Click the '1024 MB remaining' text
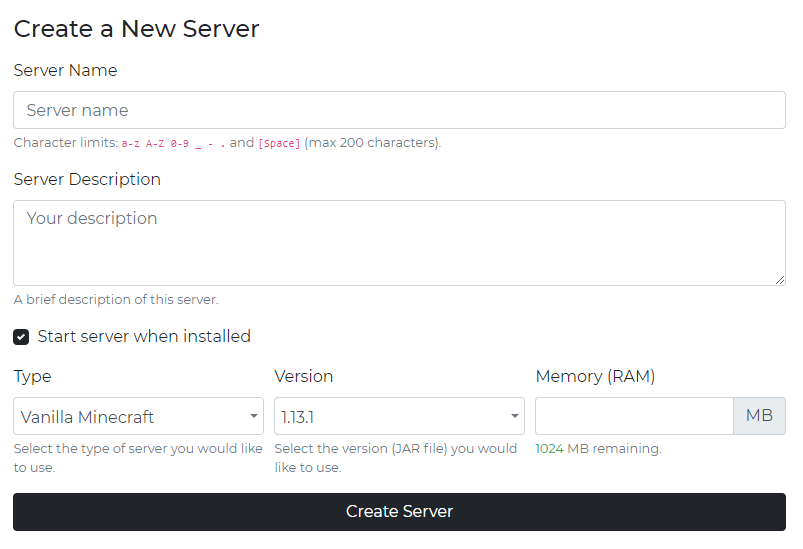The width and height of the screenshot is (803, 549). coord(598,449)
